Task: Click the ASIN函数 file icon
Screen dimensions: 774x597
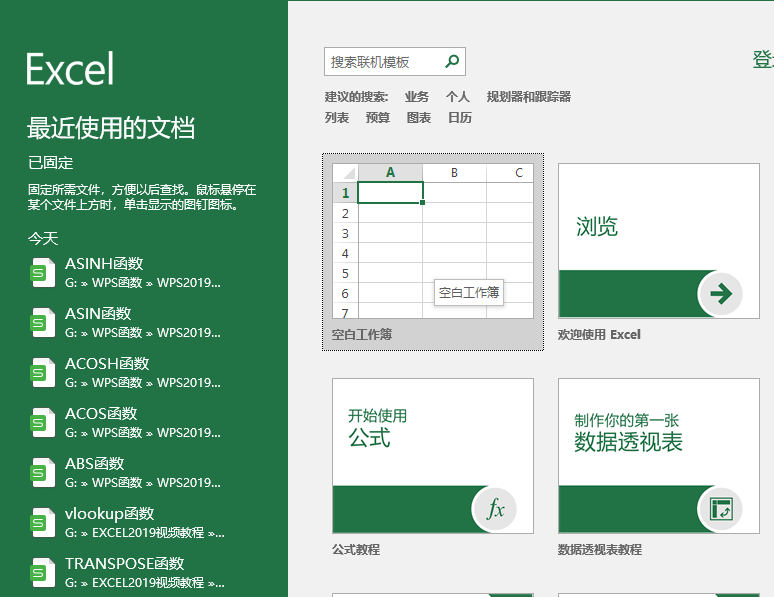Action: pyautogui.click(x=43, y=322)
